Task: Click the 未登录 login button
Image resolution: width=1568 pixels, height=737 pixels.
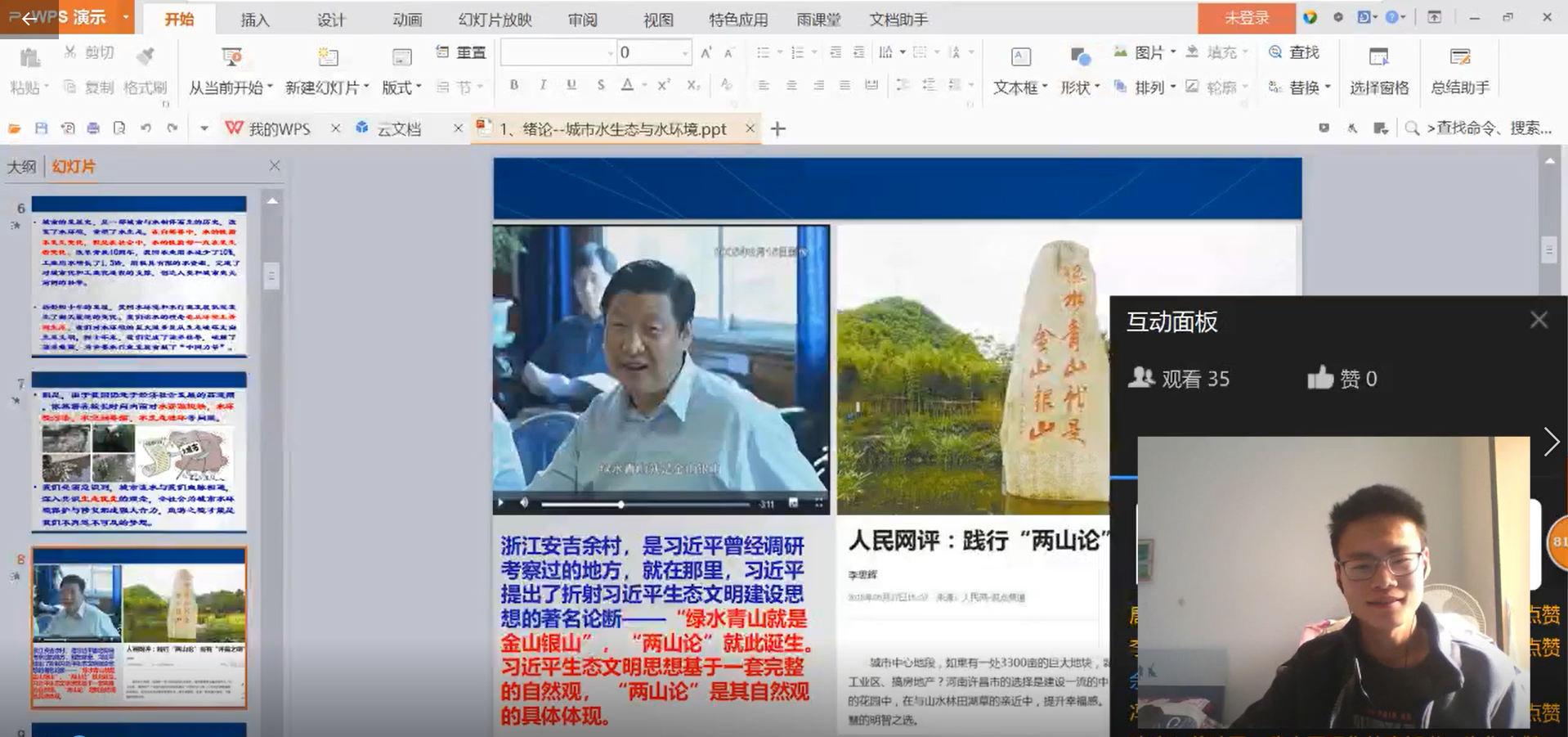Action: (x=1247, y=16)
